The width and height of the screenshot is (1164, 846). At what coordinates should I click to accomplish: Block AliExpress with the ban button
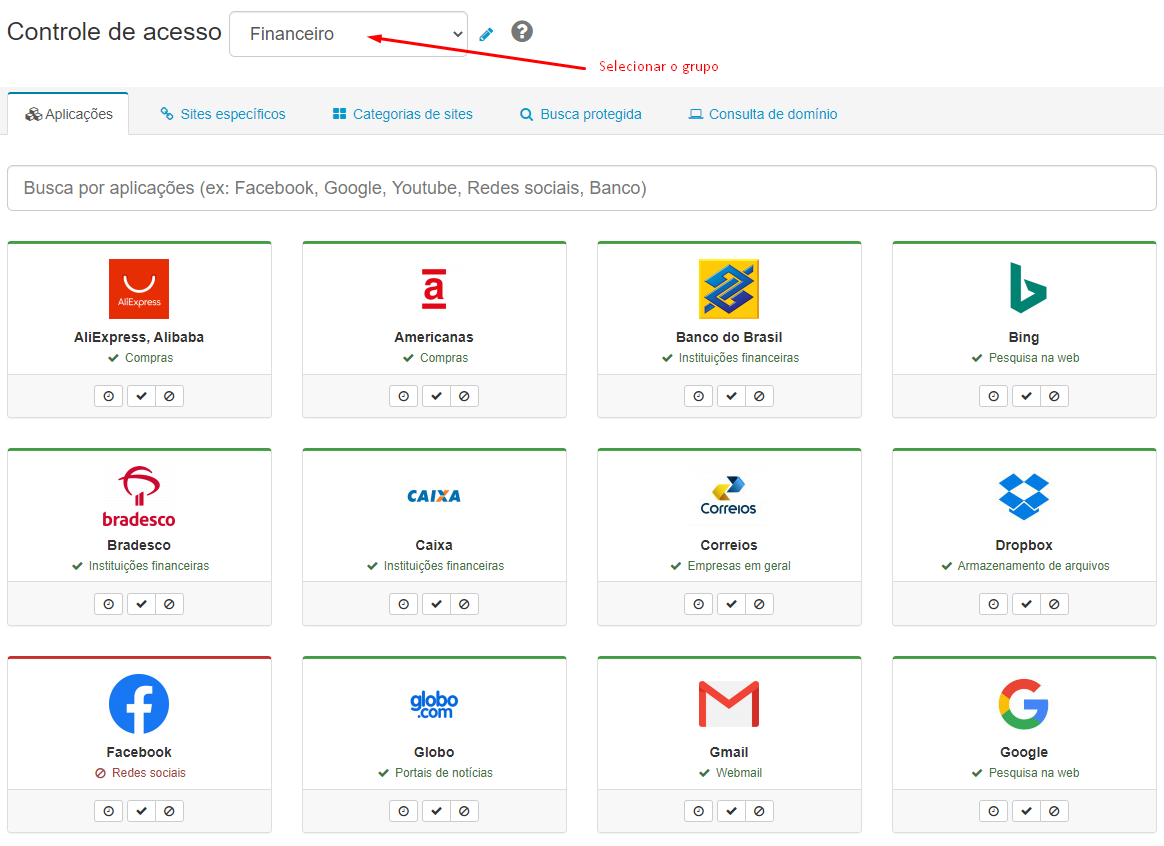pos(169,396)
